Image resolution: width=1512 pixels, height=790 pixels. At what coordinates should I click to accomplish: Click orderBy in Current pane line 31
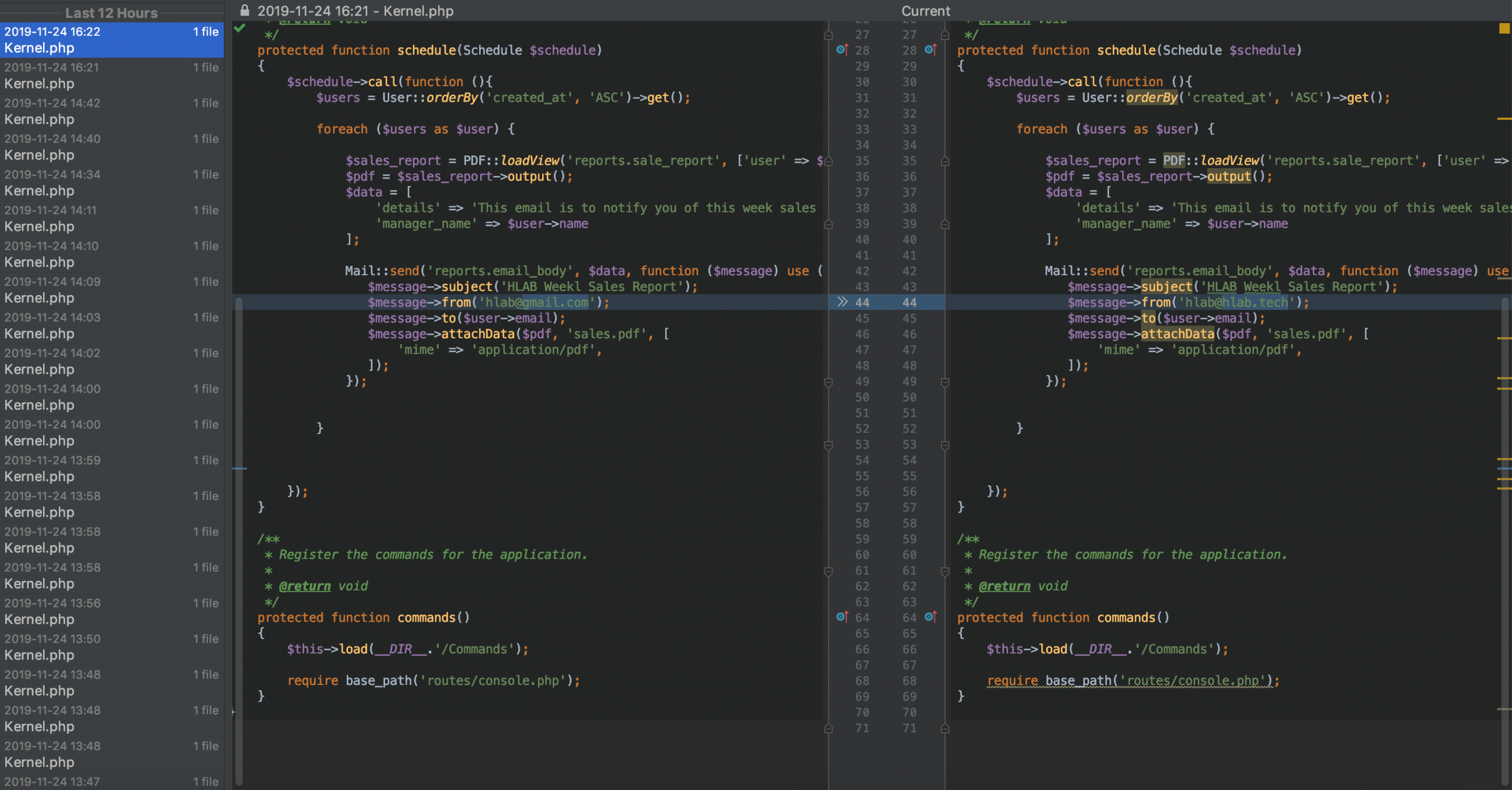(1152, 97)
